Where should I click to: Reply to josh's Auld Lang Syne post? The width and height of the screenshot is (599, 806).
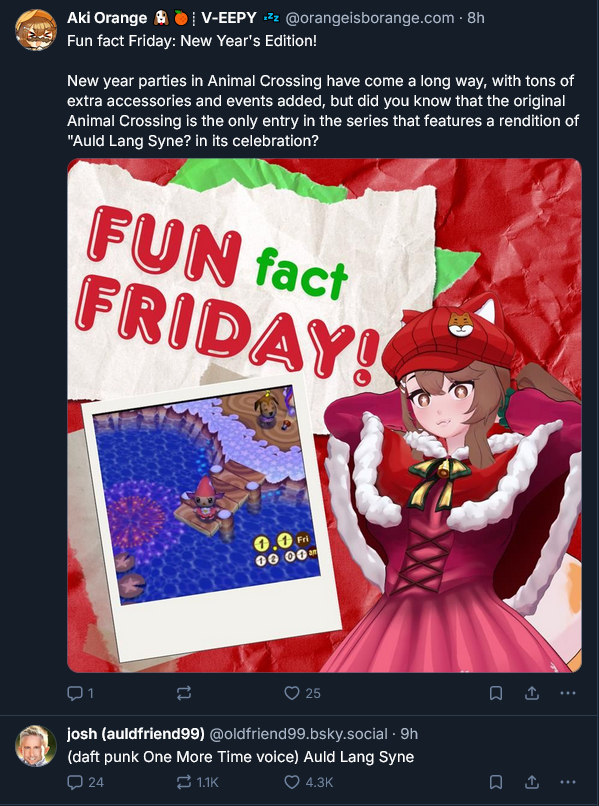(85, 782)
